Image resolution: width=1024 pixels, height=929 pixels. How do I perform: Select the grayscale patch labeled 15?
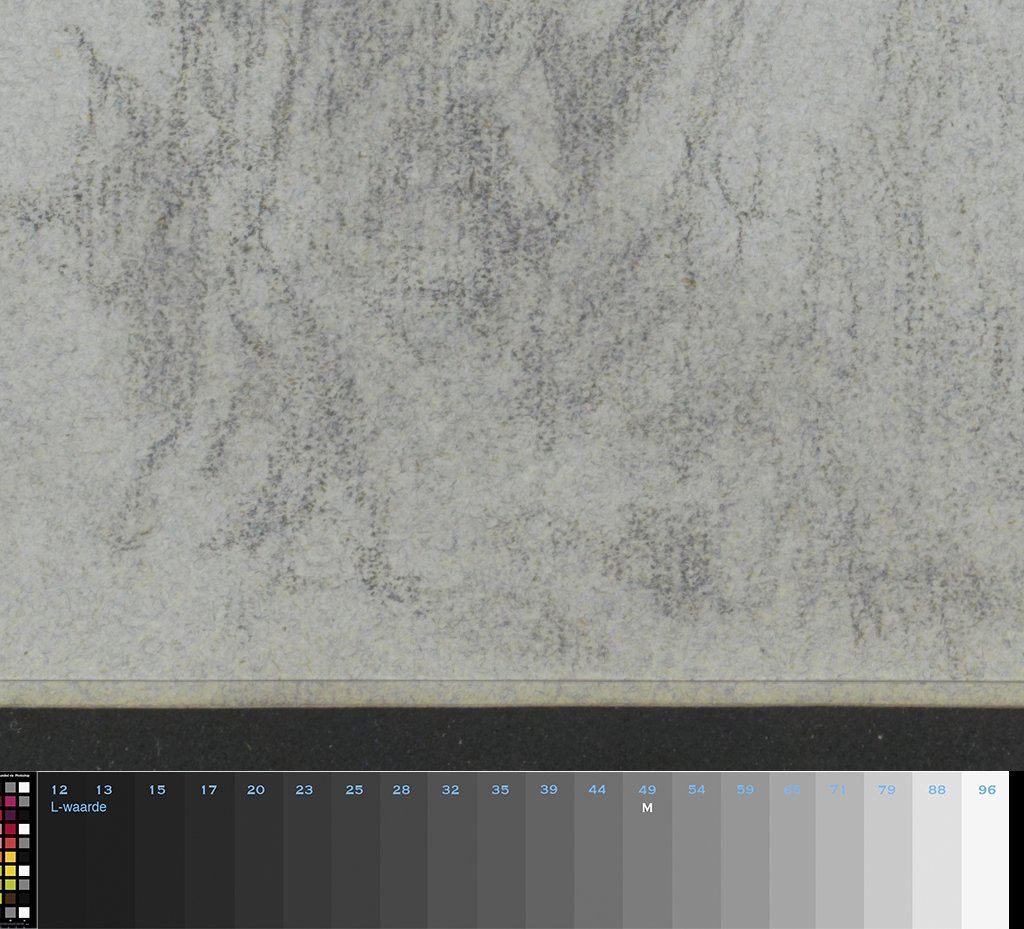coord(158,860)
